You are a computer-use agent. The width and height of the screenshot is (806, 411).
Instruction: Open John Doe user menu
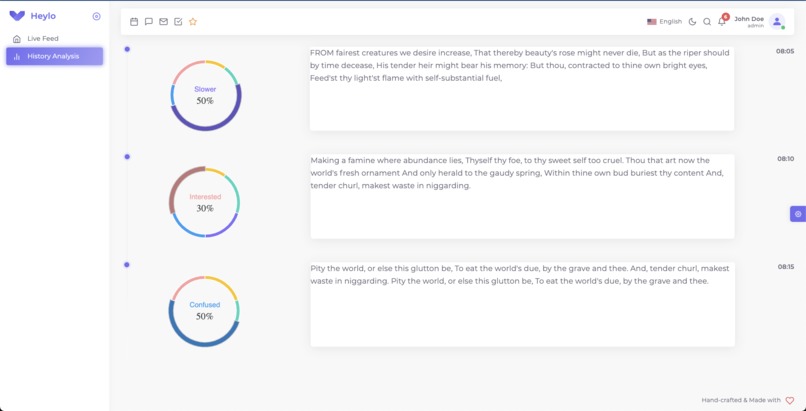(x=759, y=22)
